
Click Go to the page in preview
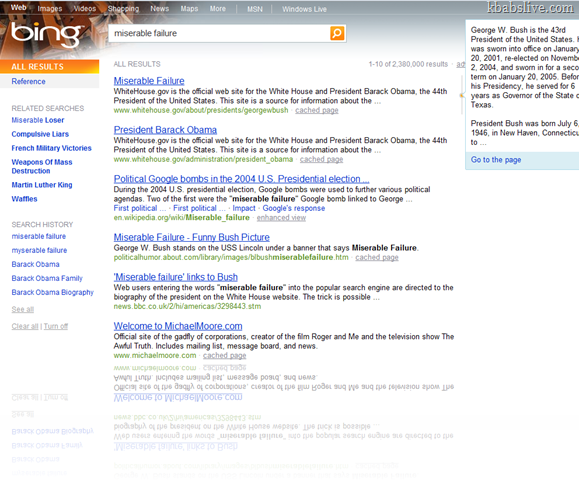[x=496, y=160]
